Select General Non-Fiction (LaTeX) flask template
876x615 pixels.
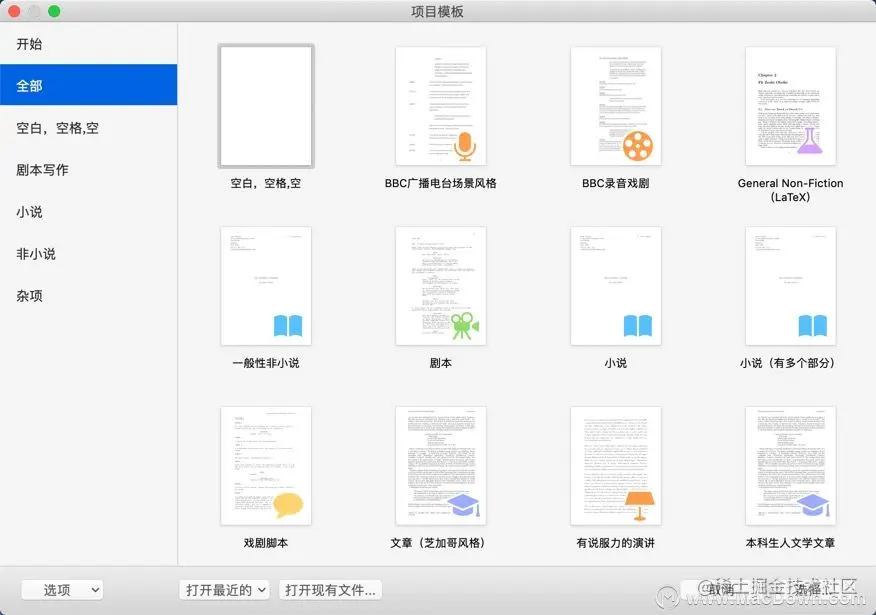coord(791,106)
